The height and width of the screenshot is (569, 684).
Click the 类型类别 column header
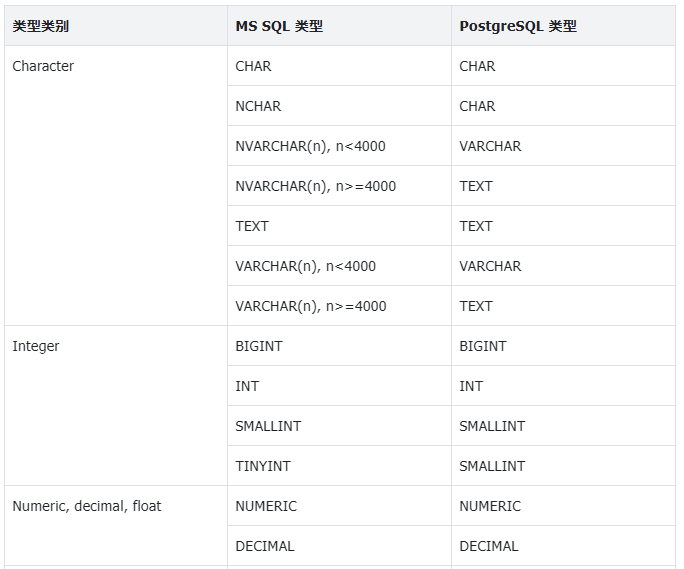point(41,26)
